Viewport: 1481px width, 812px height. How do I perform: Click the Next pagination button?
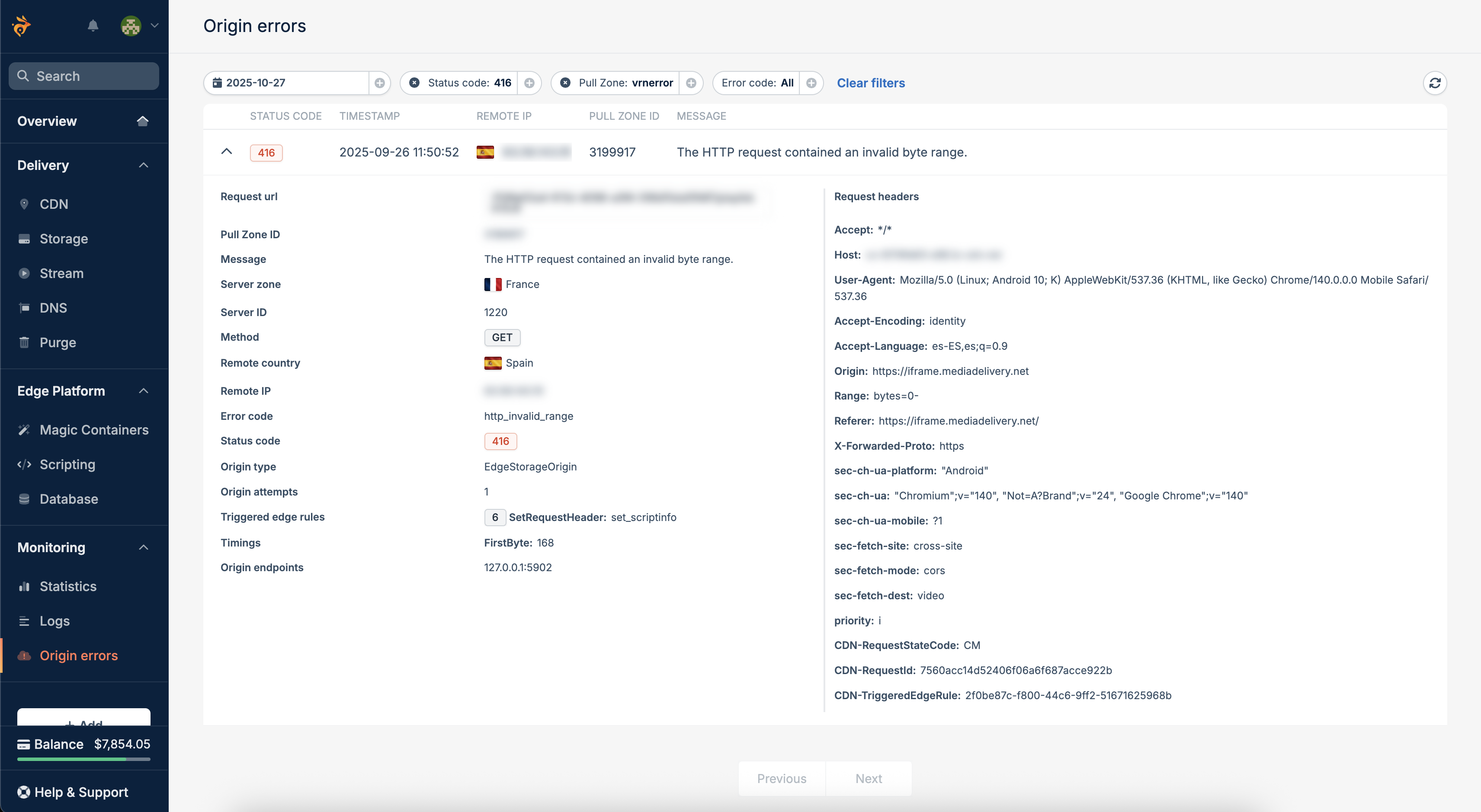(x=868, y=779)
